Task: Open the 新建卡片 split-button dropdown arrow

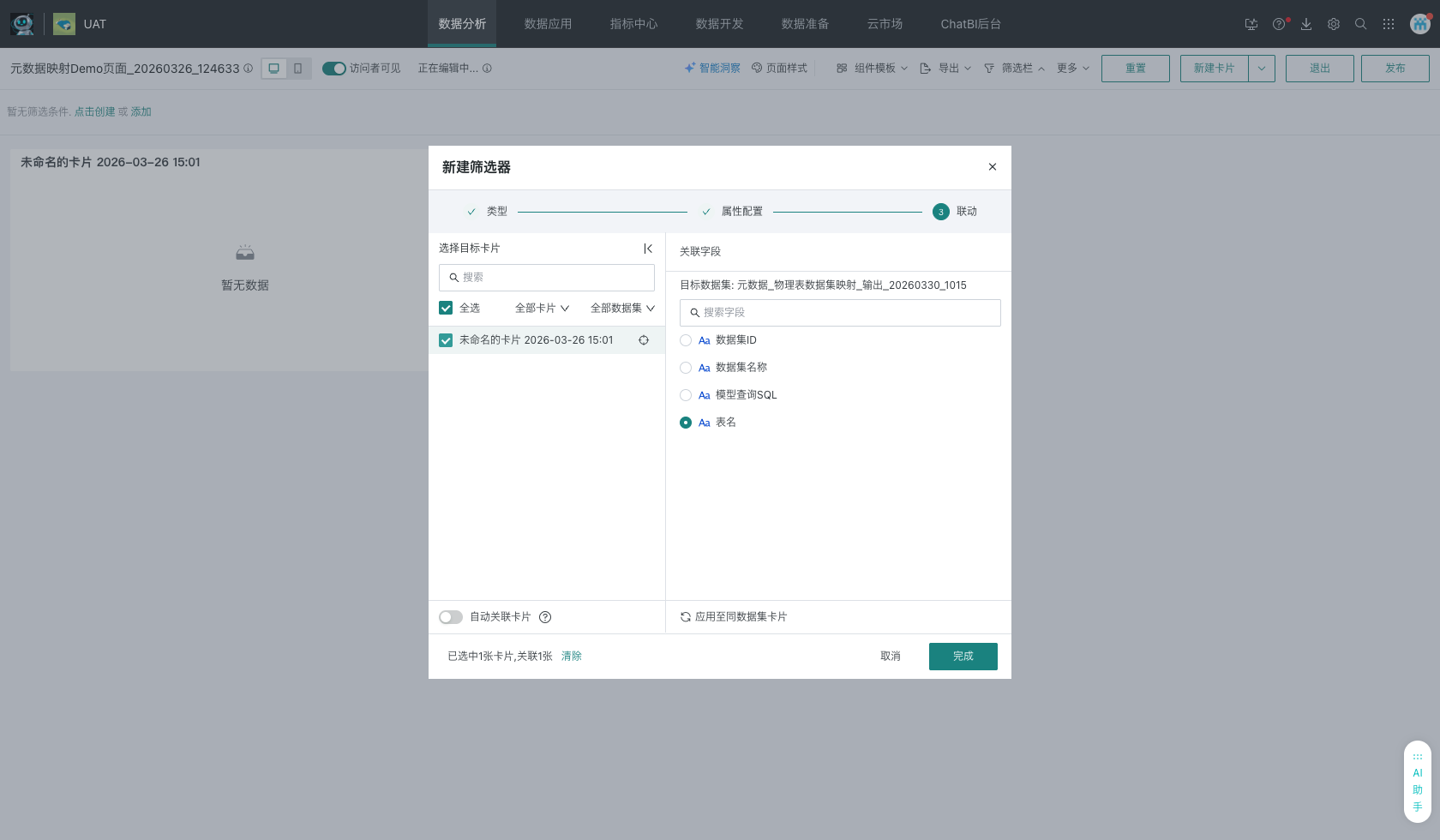Action: 1261,68
